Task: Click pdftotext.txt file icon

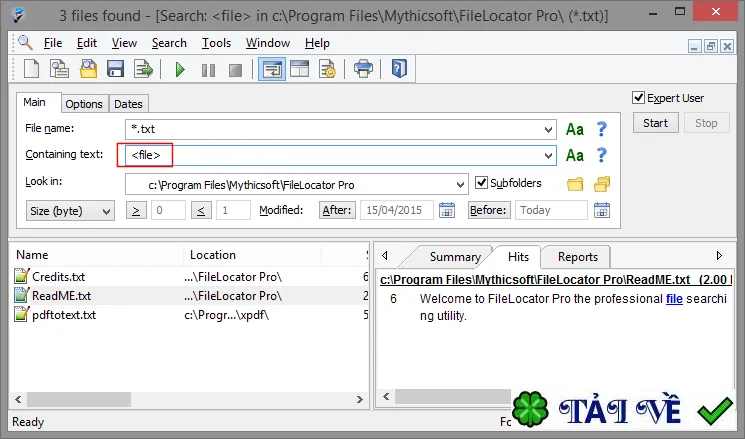Action: click(x=21, y=314)
